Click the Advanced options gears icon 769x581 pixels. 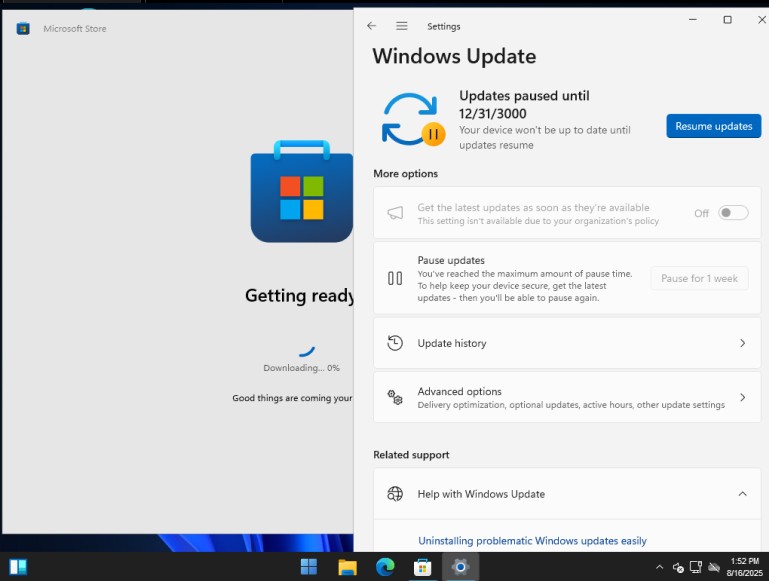395,397
